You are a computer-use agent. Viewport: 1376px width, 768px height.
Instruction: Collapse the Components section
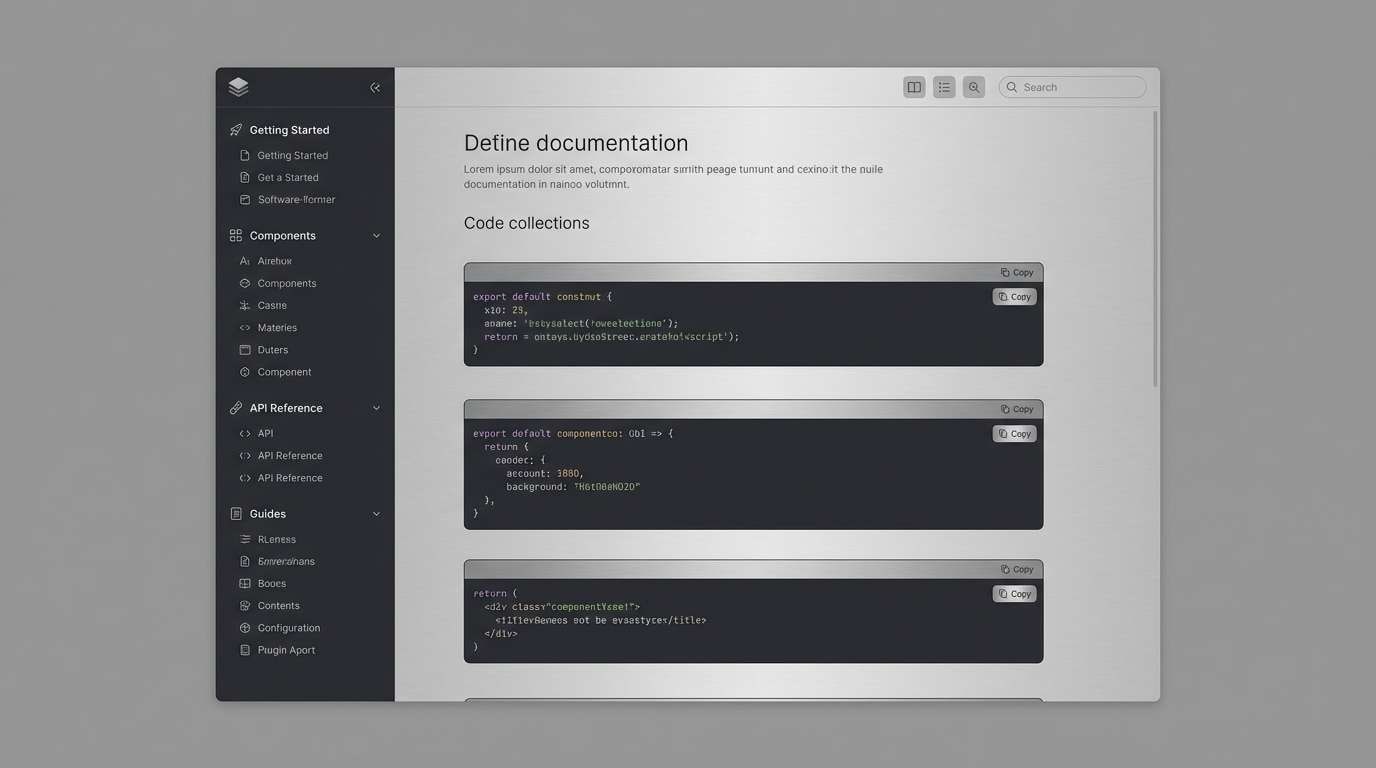click(376, 236)
